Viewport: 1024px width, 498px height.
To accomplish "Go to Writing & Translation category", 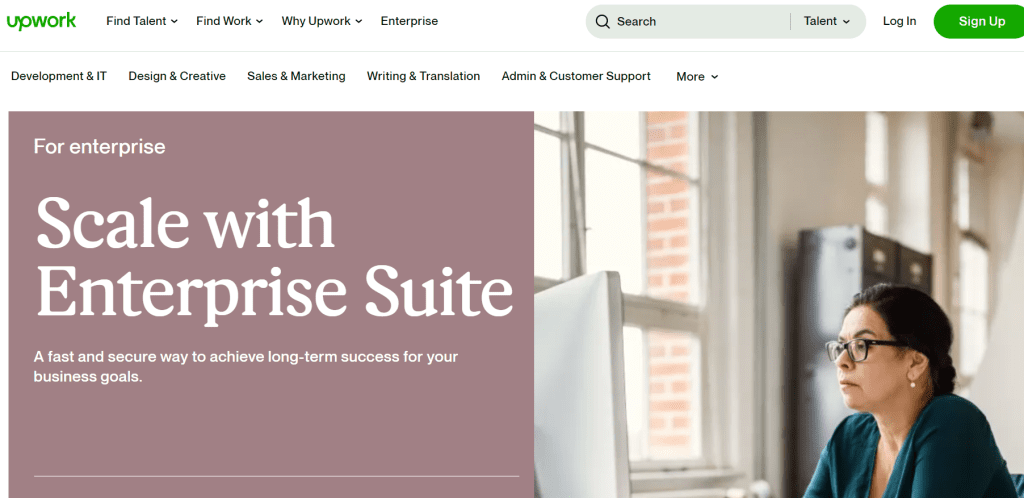I will (x=423, y=76).
